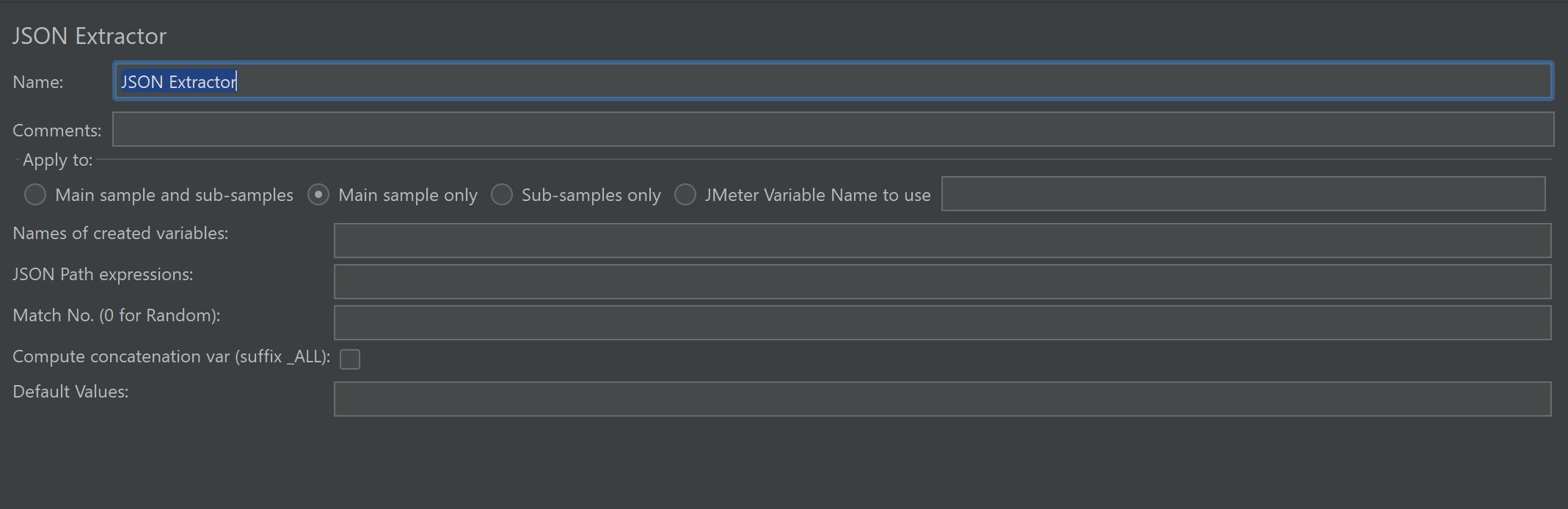Click the "Default Values:" label
This screenshot has height=509, width=1568.
click(70, 392)
